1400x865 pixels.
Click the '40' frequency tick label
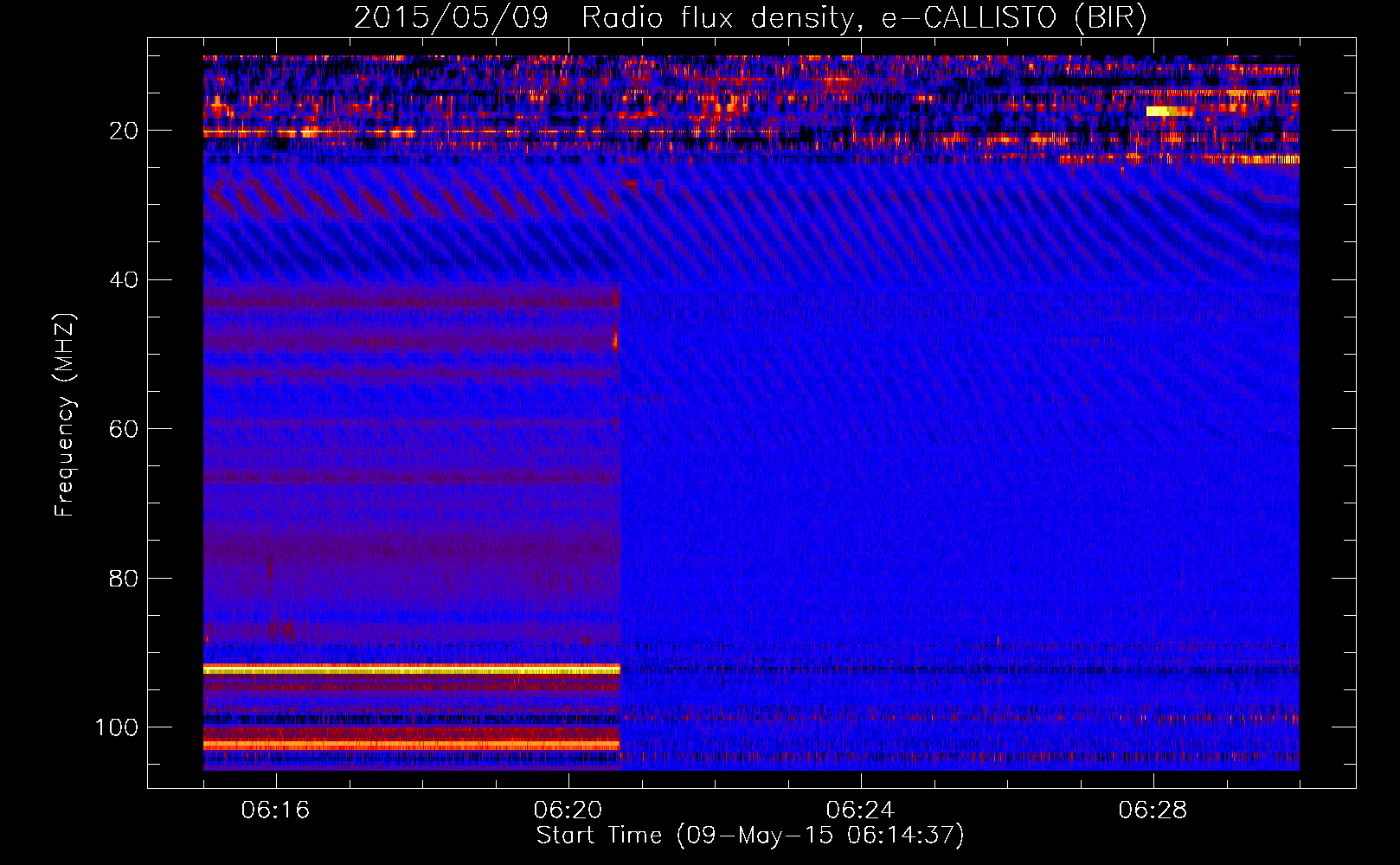124,280
